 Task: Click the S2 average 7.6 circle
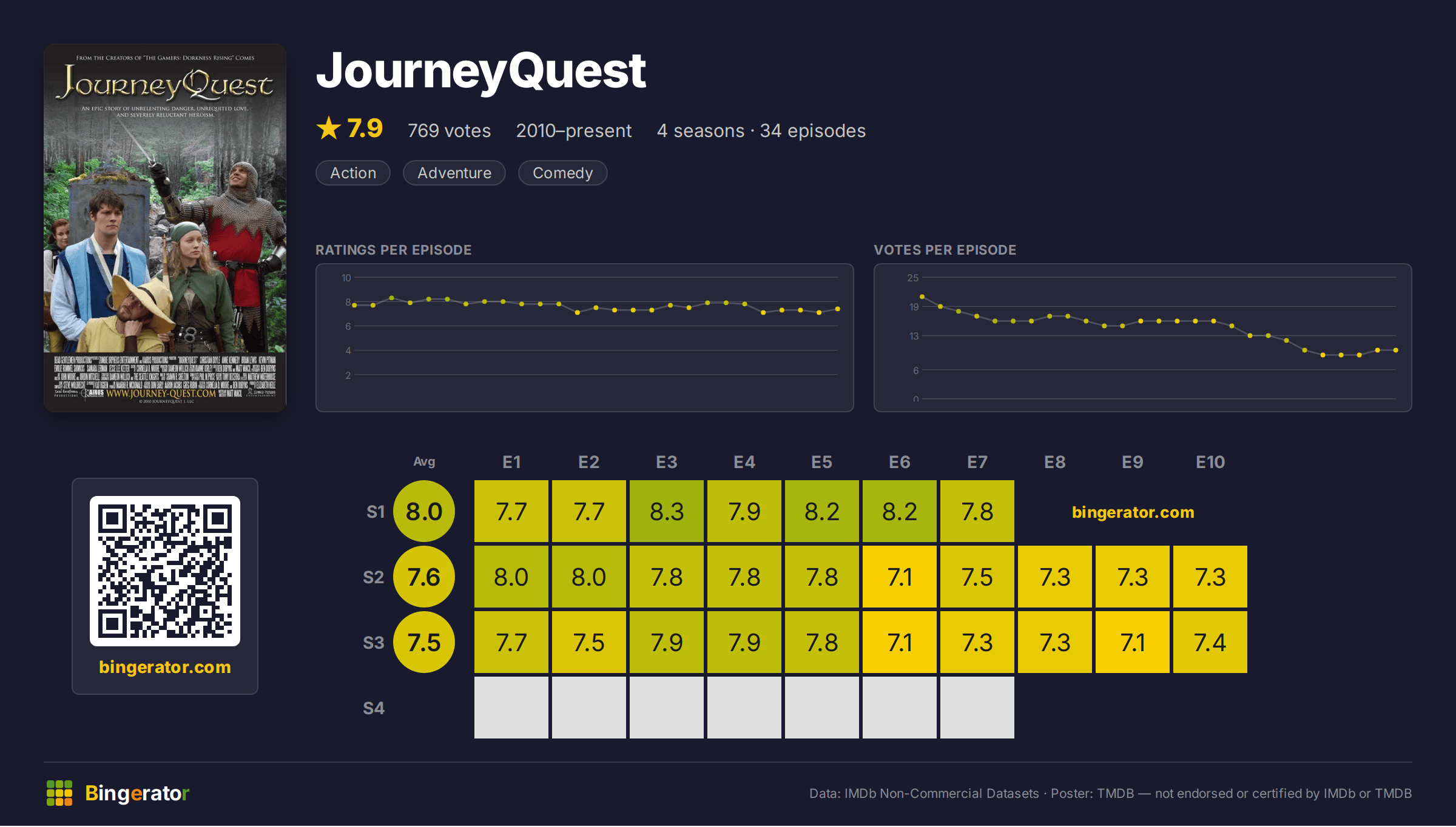(x=424, y=577)
